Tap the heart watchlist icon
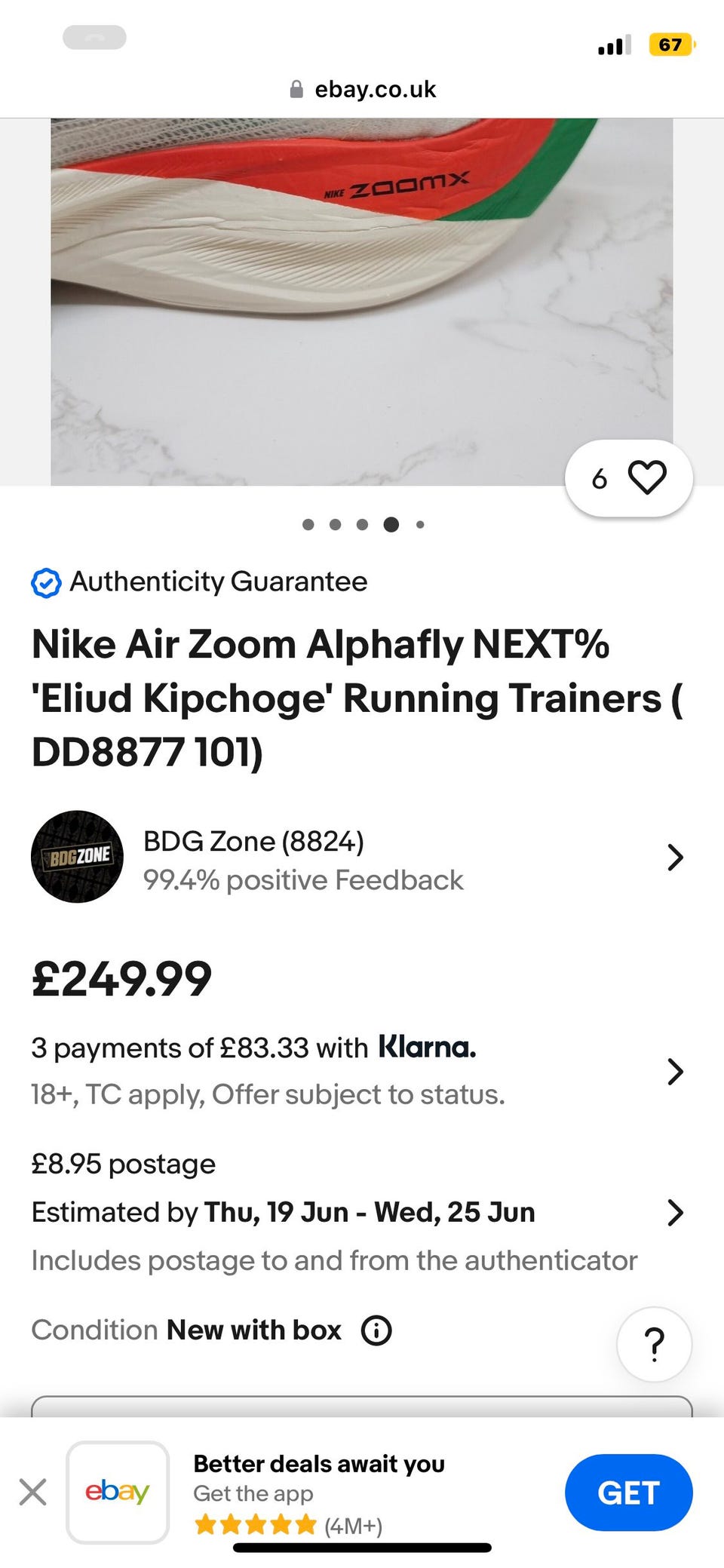Screen dimensions: 724x1568 coord(647,477)
